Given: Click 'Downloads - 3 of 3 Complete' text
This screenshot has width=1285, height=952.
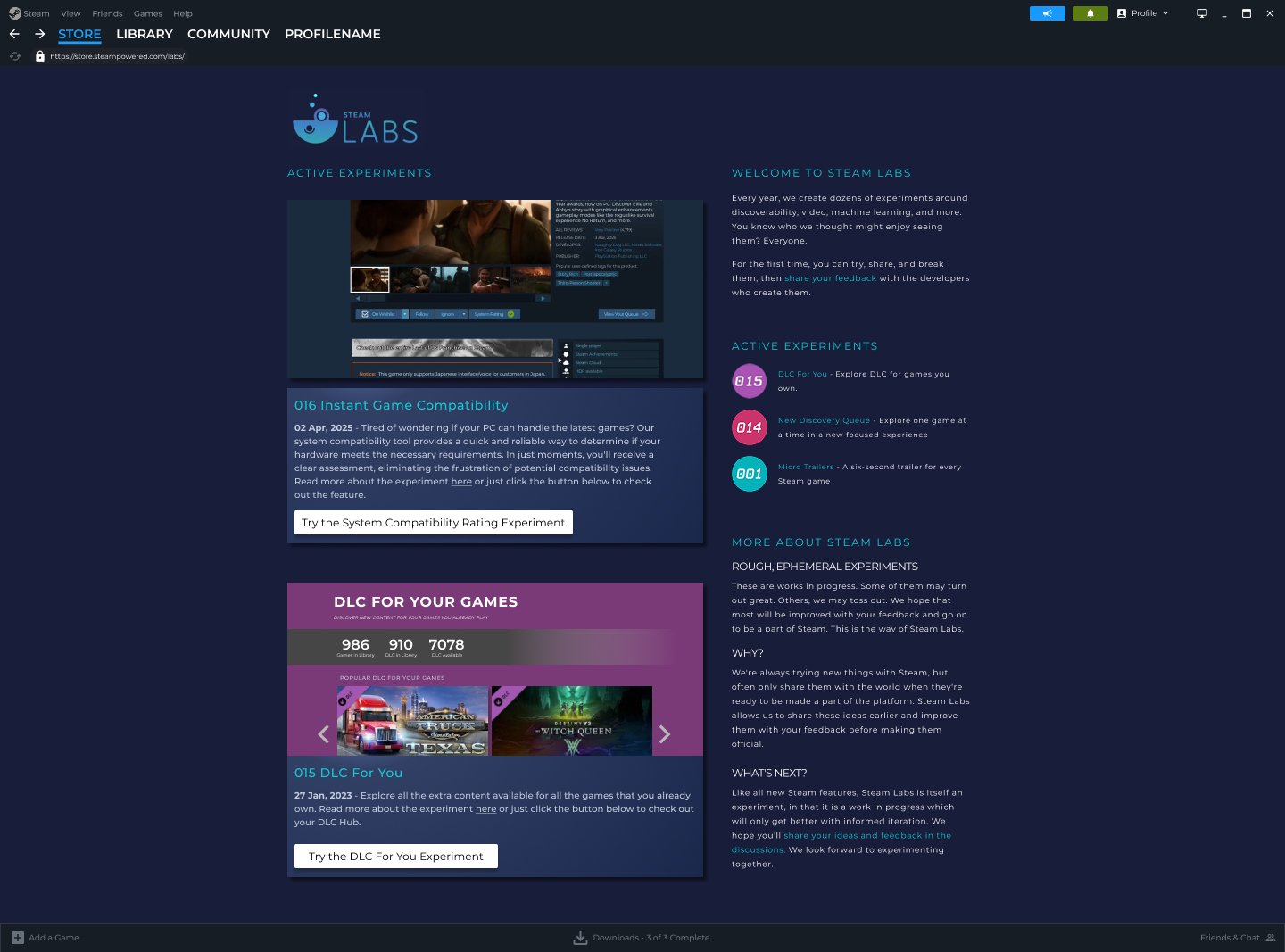Looking at the screenshot, I should click(651, 938).
